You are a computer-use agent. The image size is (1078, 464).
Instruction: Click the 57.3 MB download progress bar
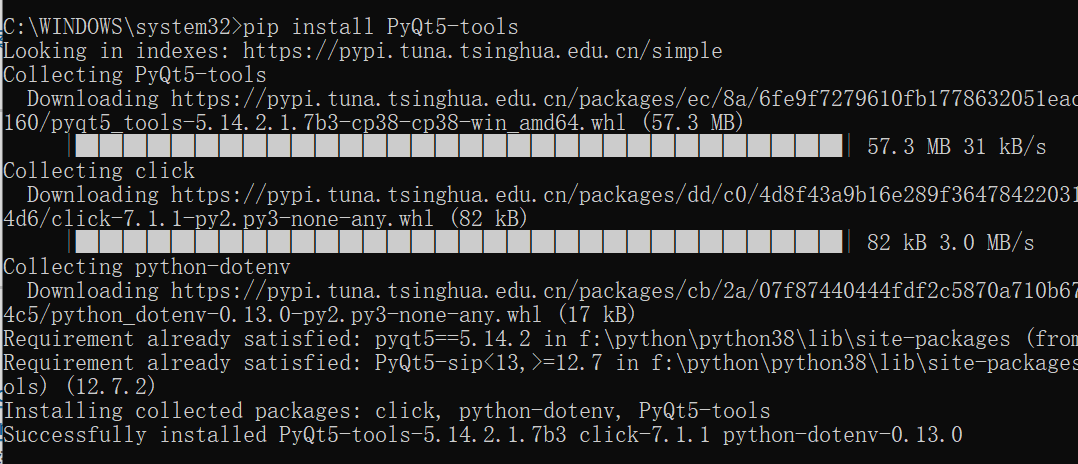click(x=458, y=147)
